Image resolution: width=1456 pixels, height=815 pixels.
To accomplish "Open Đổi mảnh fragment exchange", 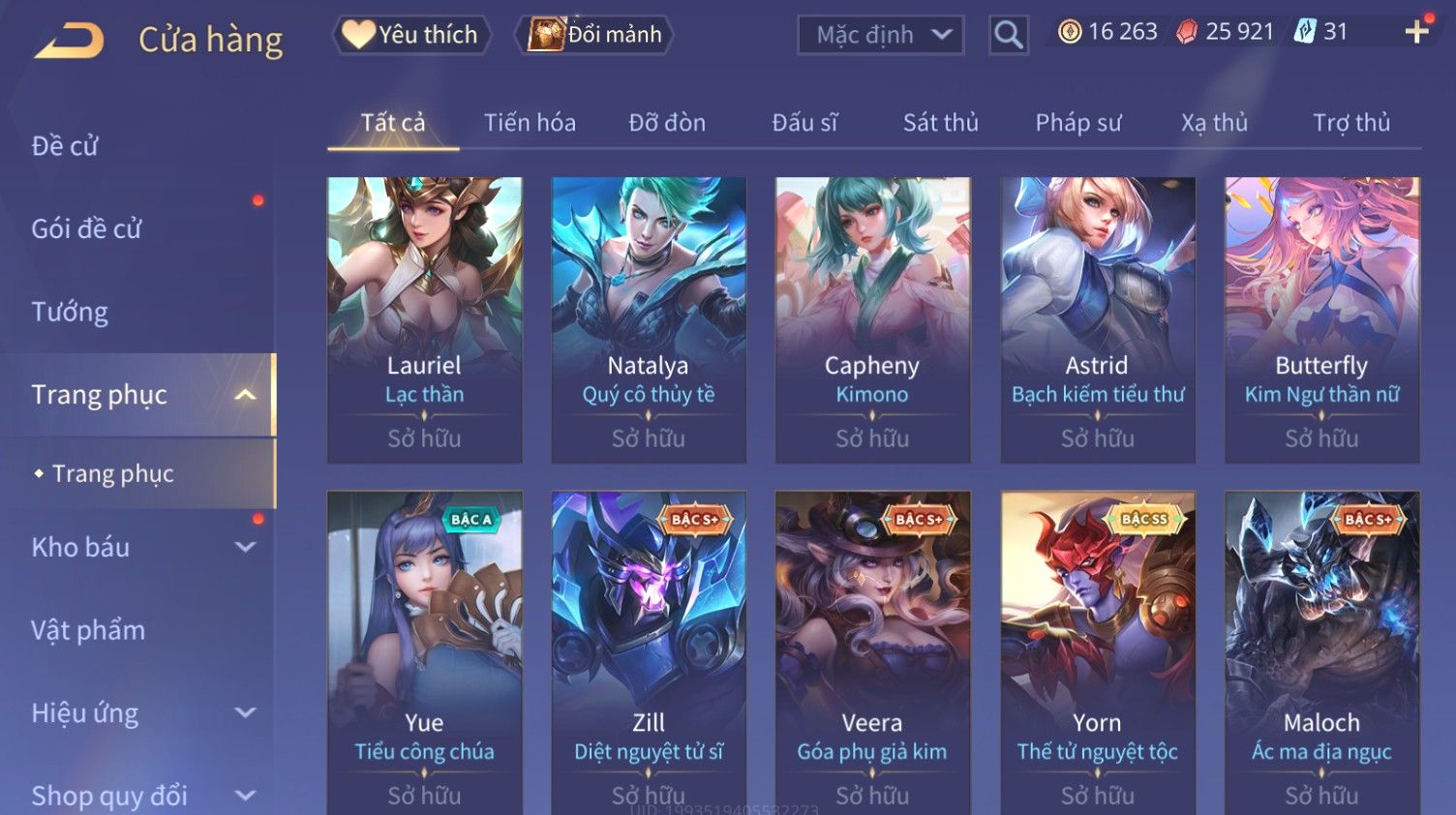I will point(594,35).
